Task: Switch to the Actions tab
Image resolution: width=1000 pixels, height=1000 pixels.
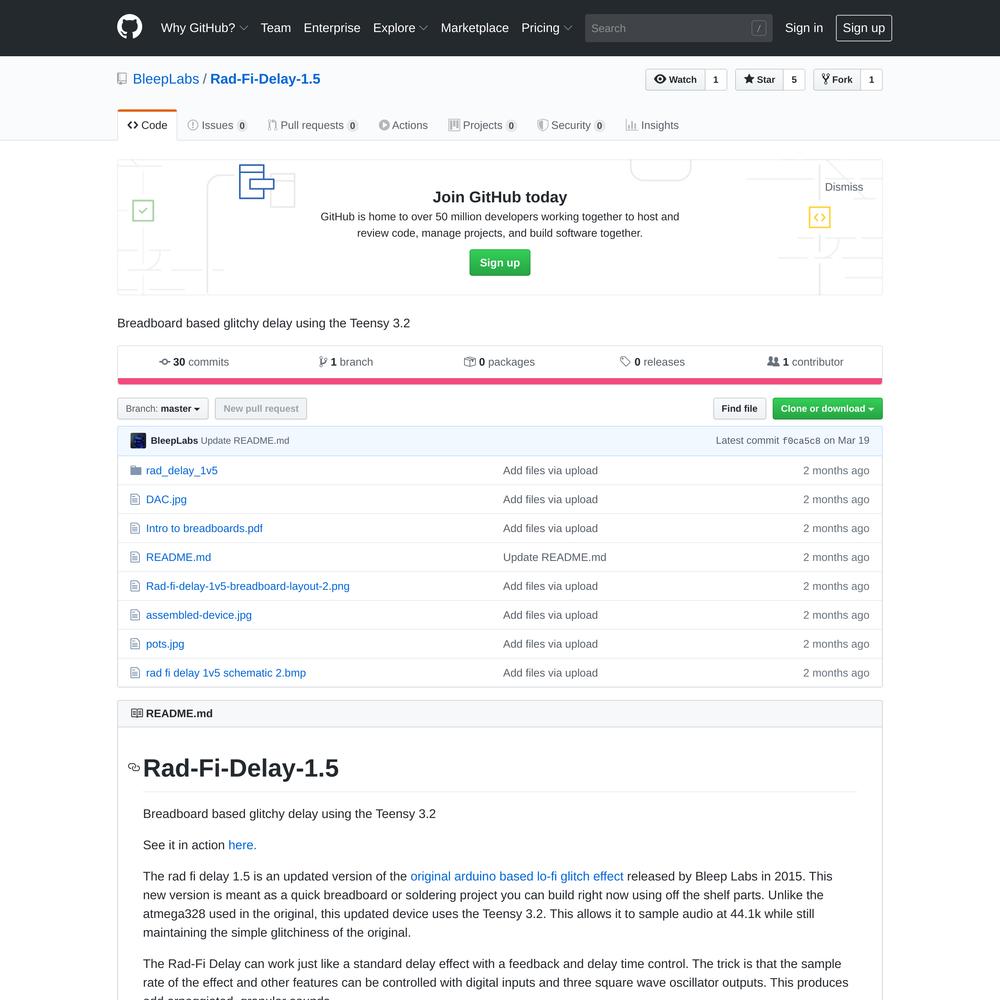Action: point(403,125)
